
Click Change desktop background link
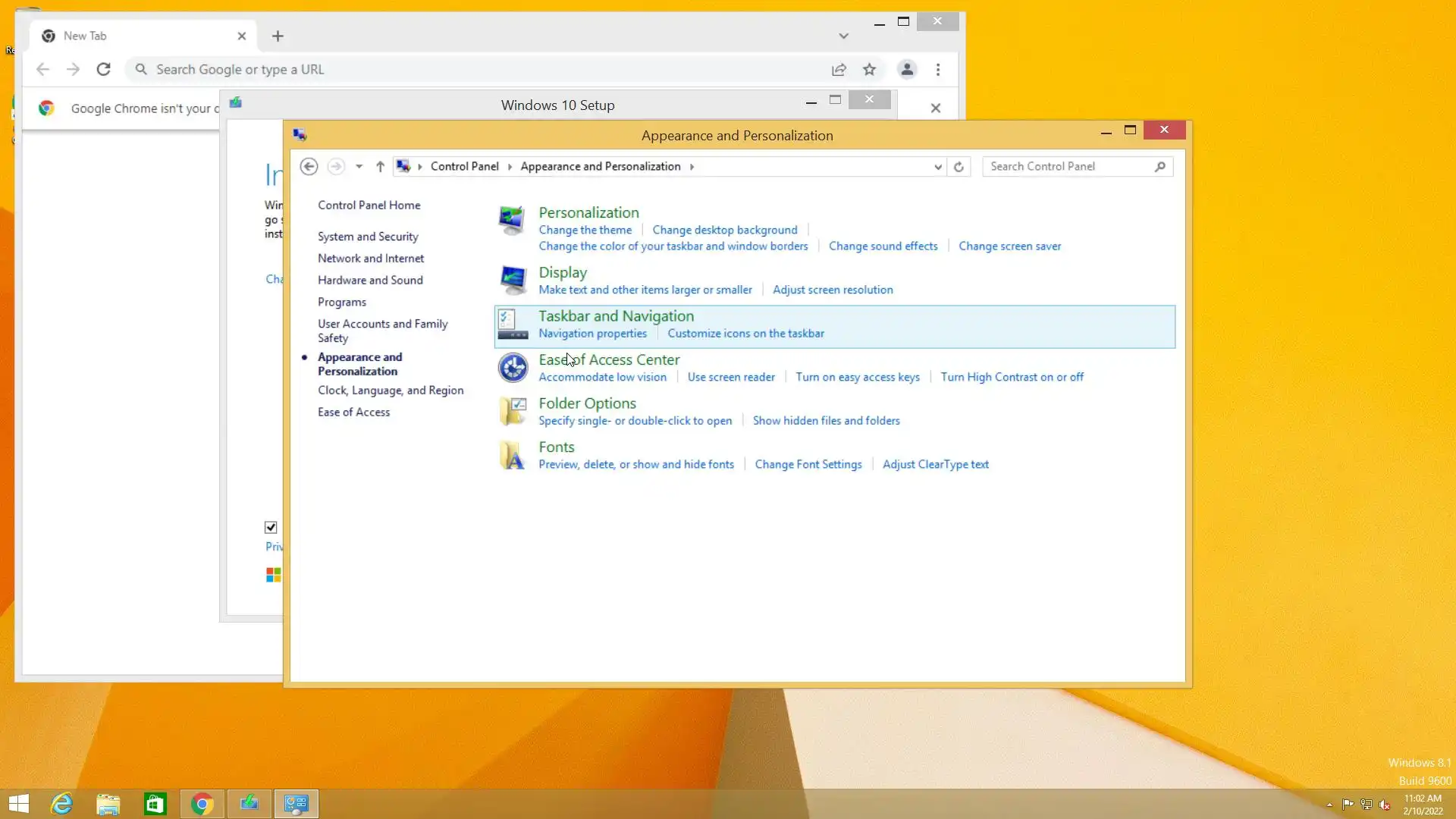[724, 230]
